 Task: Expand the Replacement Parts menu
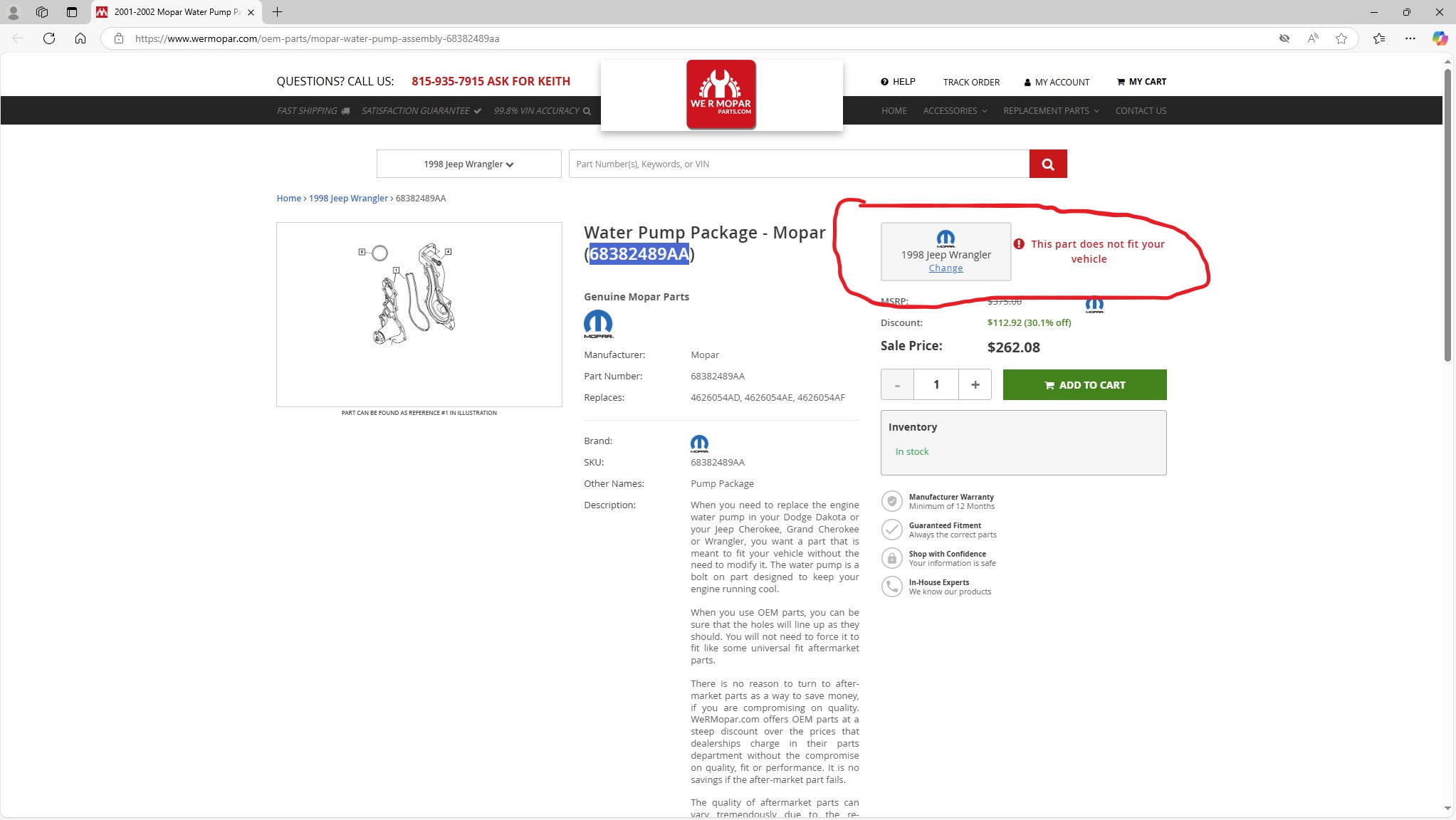point(1050,111)
